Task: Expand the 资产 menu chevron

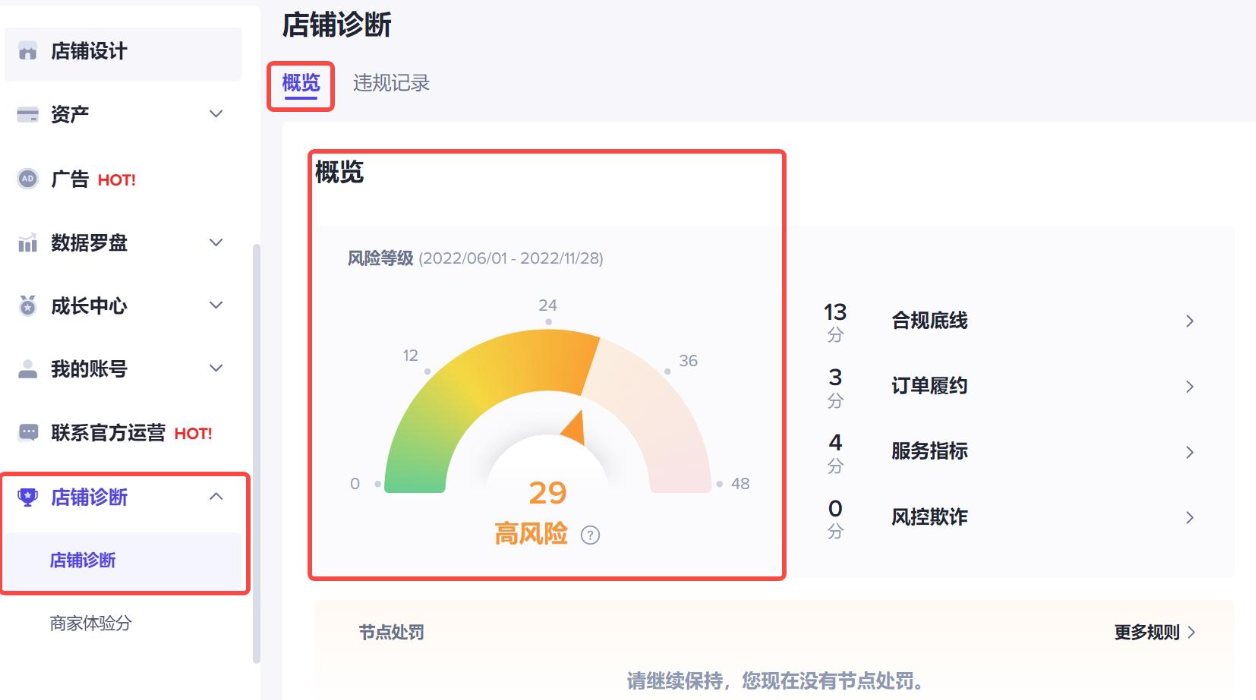Action: pos(216,114)
